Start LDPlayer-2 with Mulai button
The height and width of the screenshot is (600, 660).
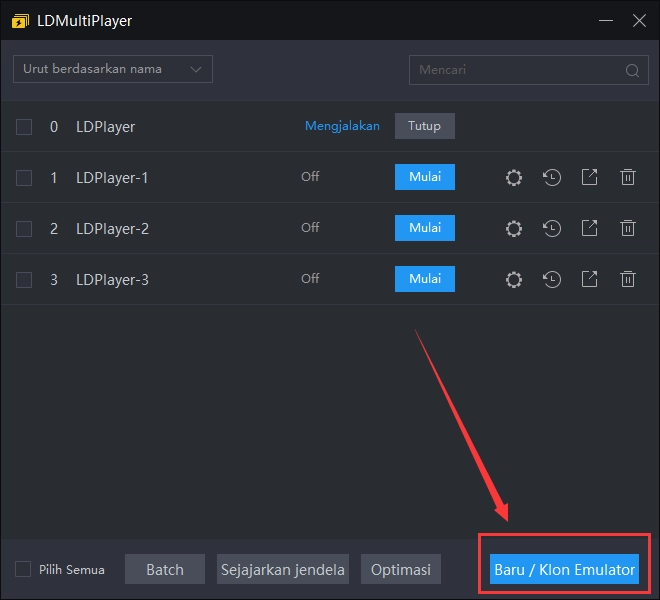tap(425, 228)
